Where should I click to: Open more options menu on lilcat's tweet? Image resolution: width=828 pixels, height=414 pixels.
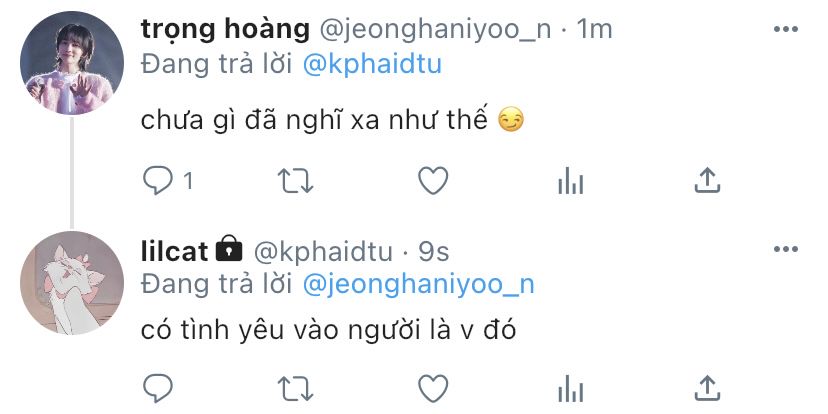pyautogui.click(x=786, y=249)
